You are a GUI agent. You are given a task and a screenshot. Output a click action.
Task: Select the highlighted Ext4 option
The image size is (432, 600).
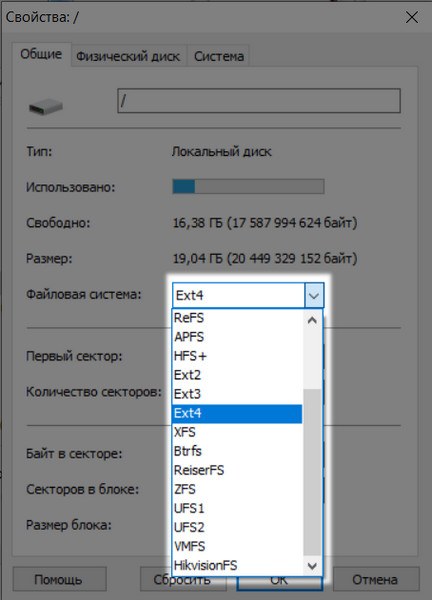[x=237, y=413]
